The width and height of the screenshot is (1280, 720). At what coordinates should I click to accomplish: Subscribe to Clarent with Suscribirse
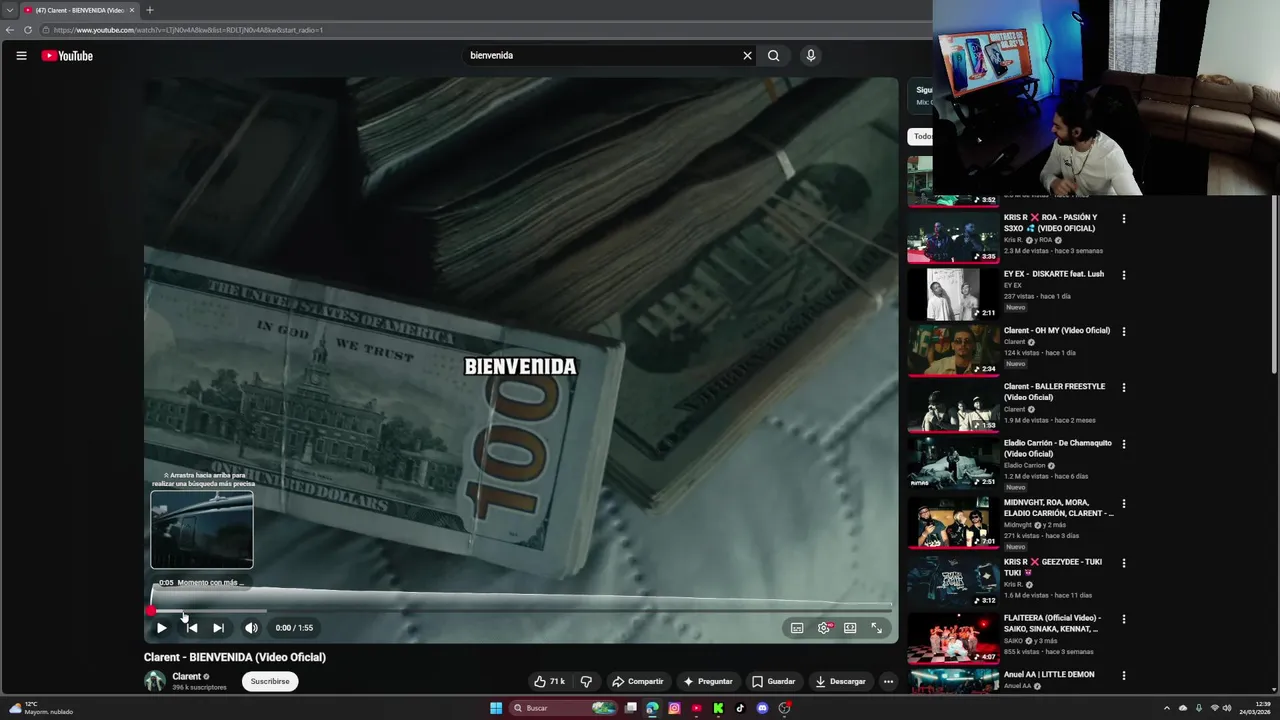coord(270,681)
